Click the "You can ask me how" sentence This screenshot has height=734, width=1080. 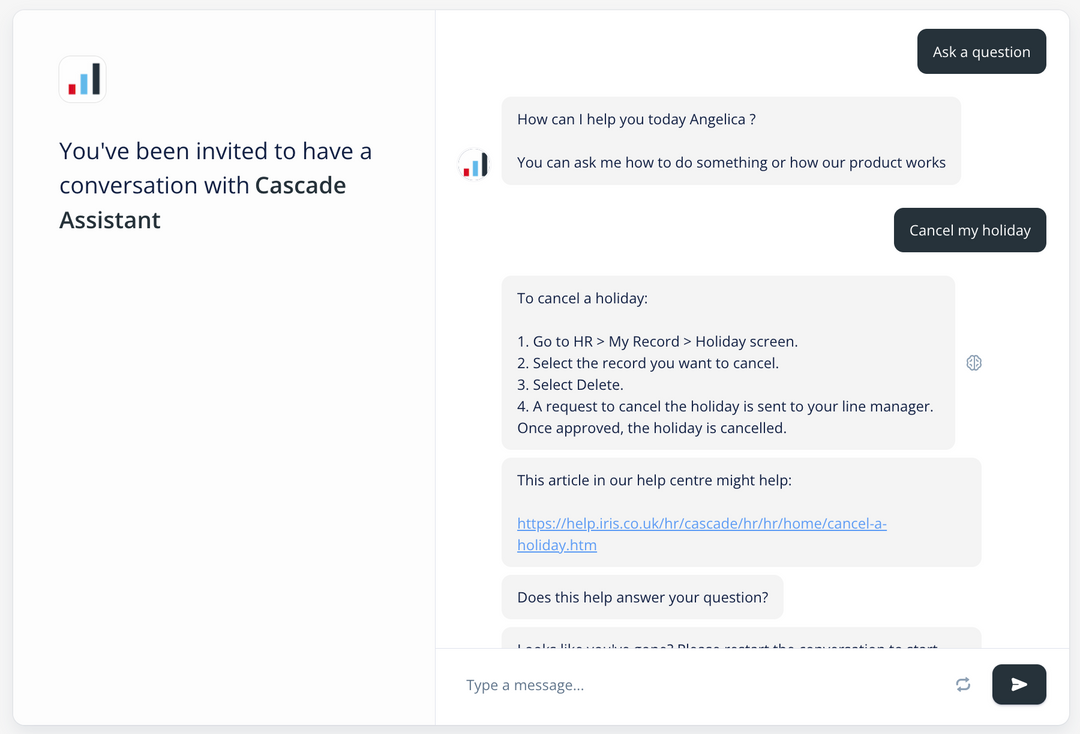731,163
